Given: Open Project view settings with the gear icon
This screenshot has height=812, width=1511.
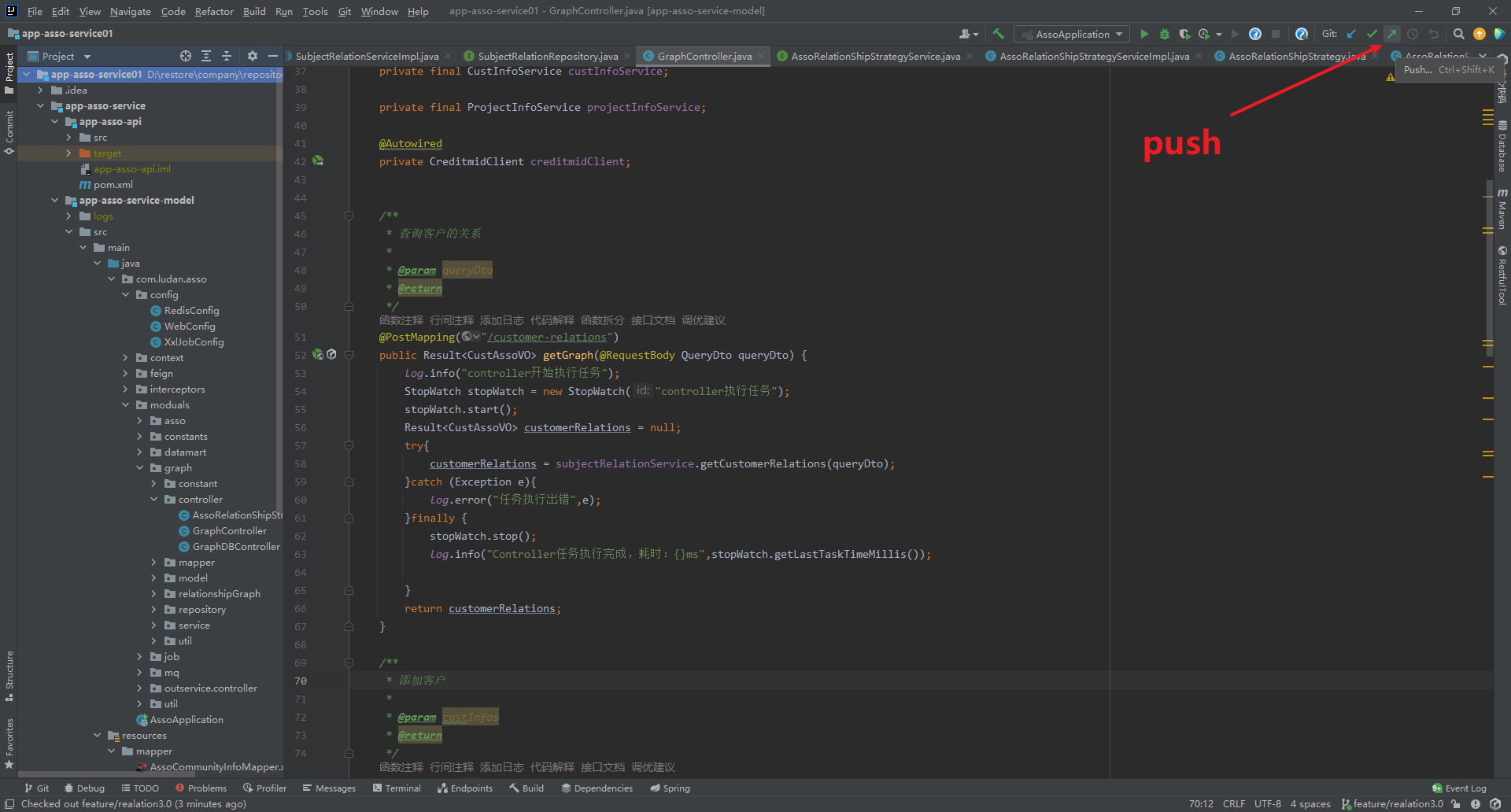Looking at the screenshot, I should [252, 56].
